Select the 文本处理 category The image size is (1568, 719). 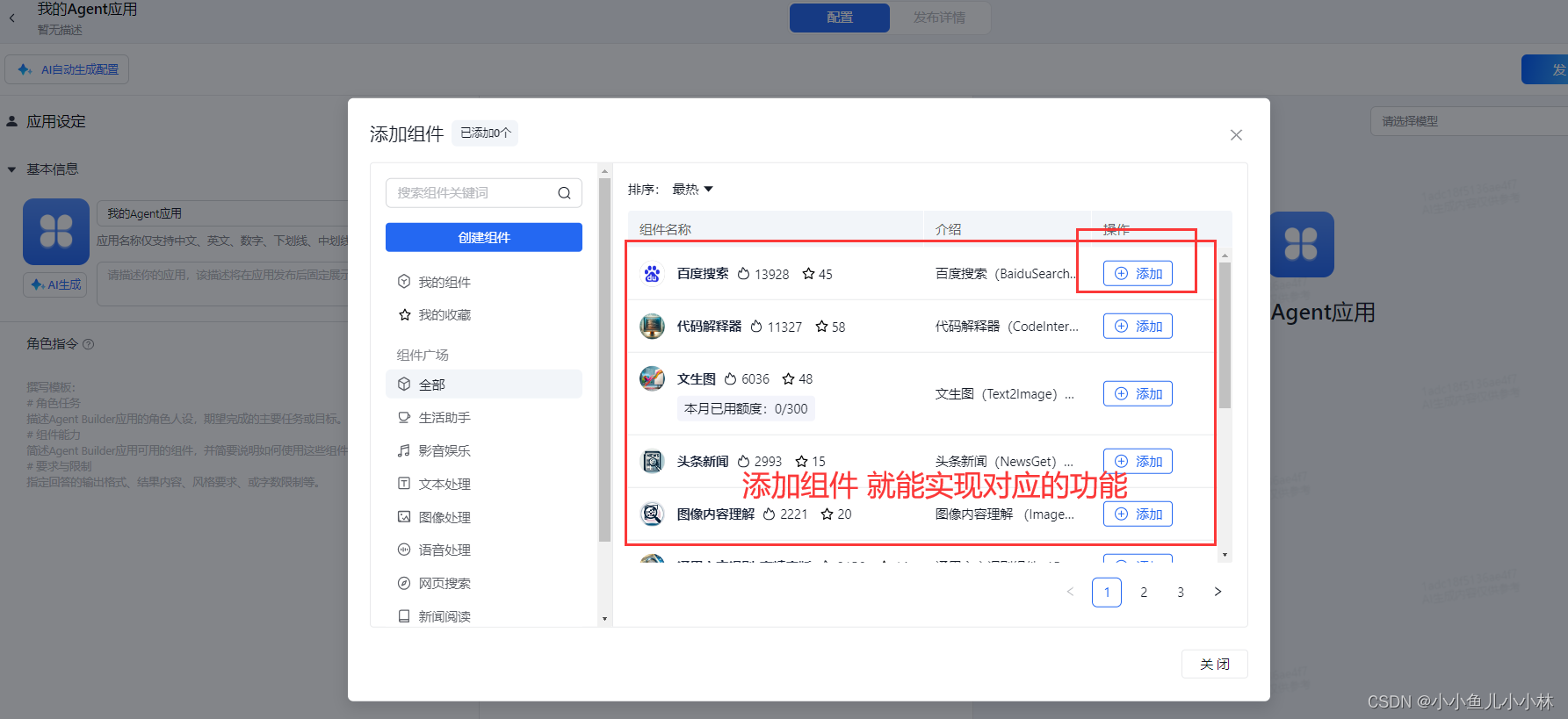click(484, 484)
